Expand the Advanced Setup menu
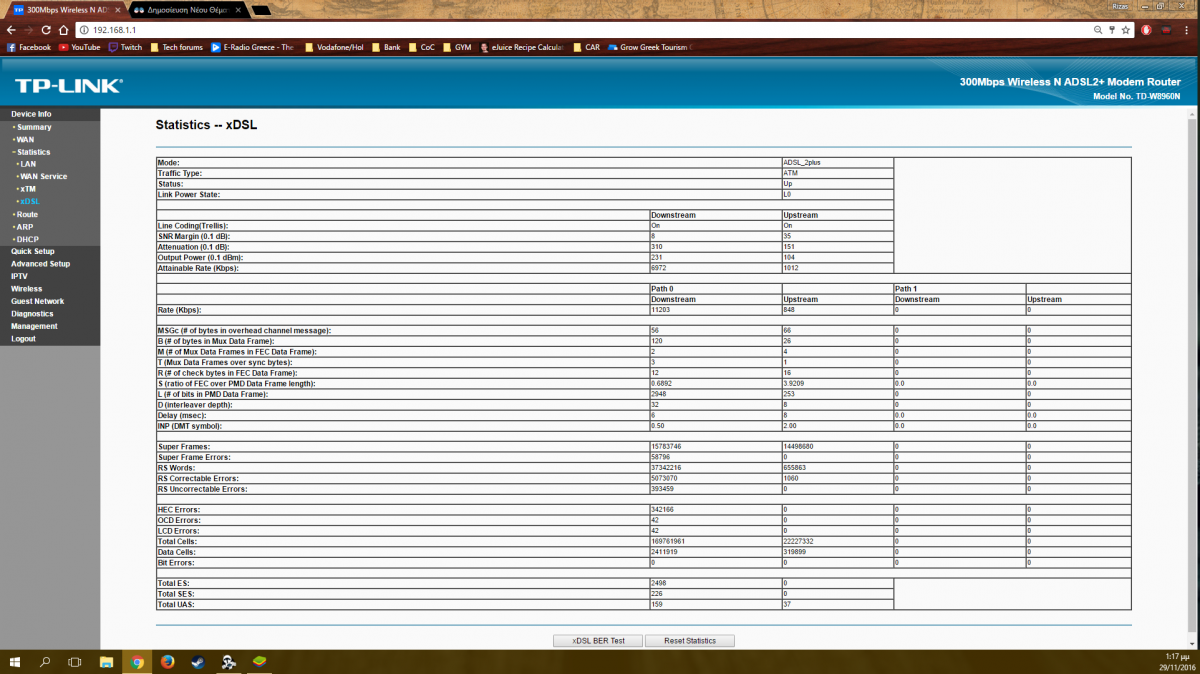 tap(41, 264)
